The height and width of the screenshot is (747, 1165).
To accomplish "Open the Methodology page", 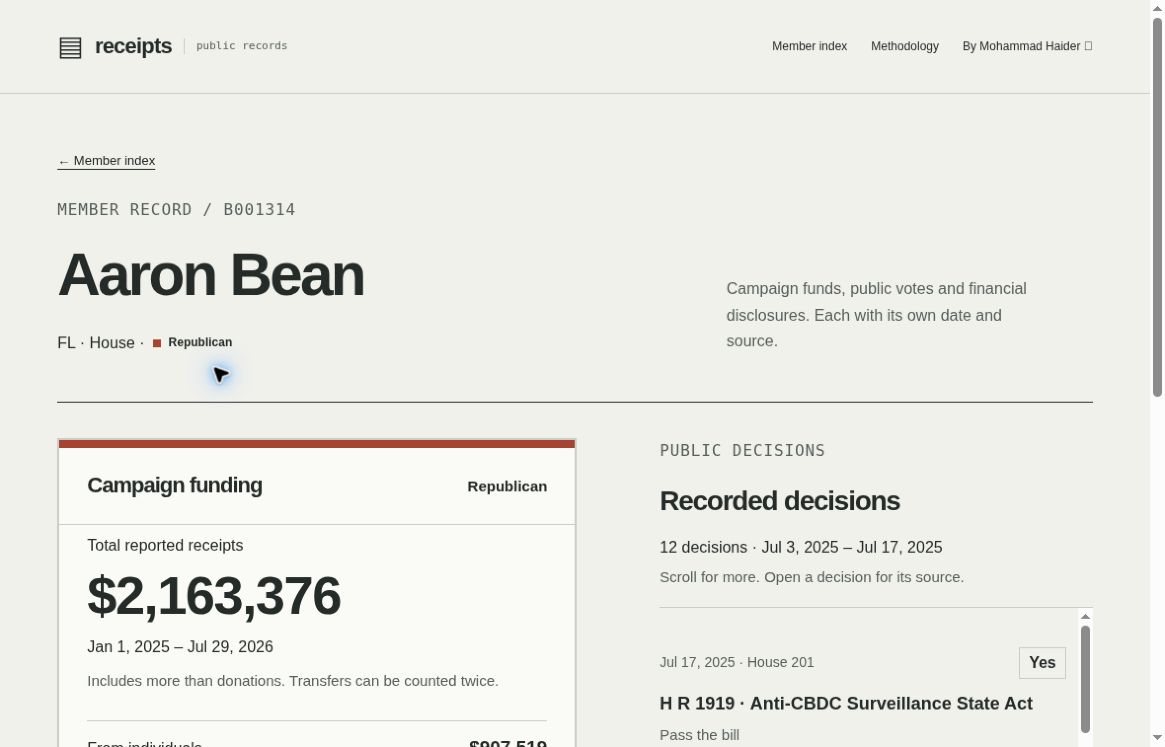I will (904, 46).
